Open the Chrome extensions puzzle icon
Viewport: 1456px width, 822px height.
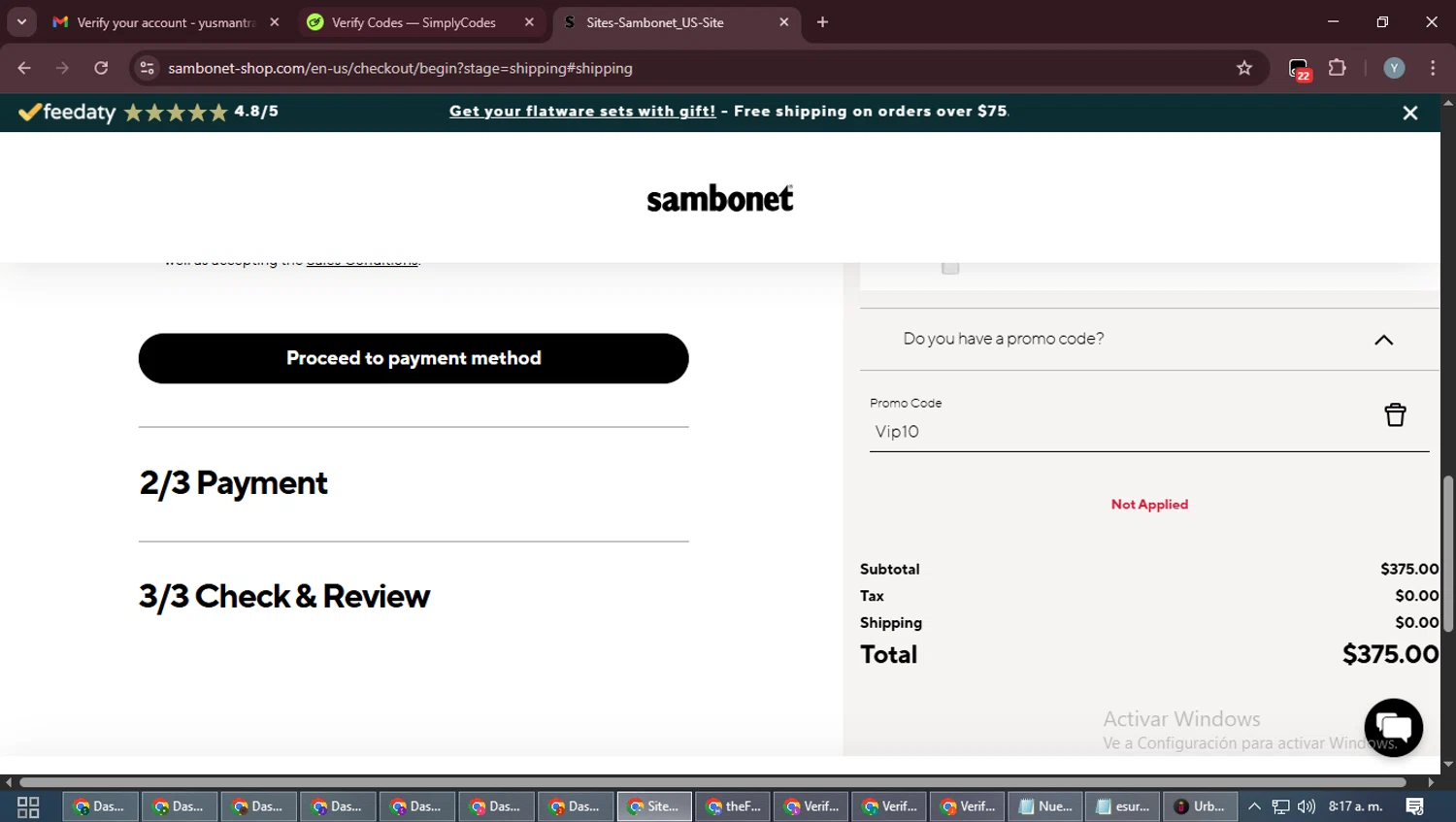(x=1338, y=68)
